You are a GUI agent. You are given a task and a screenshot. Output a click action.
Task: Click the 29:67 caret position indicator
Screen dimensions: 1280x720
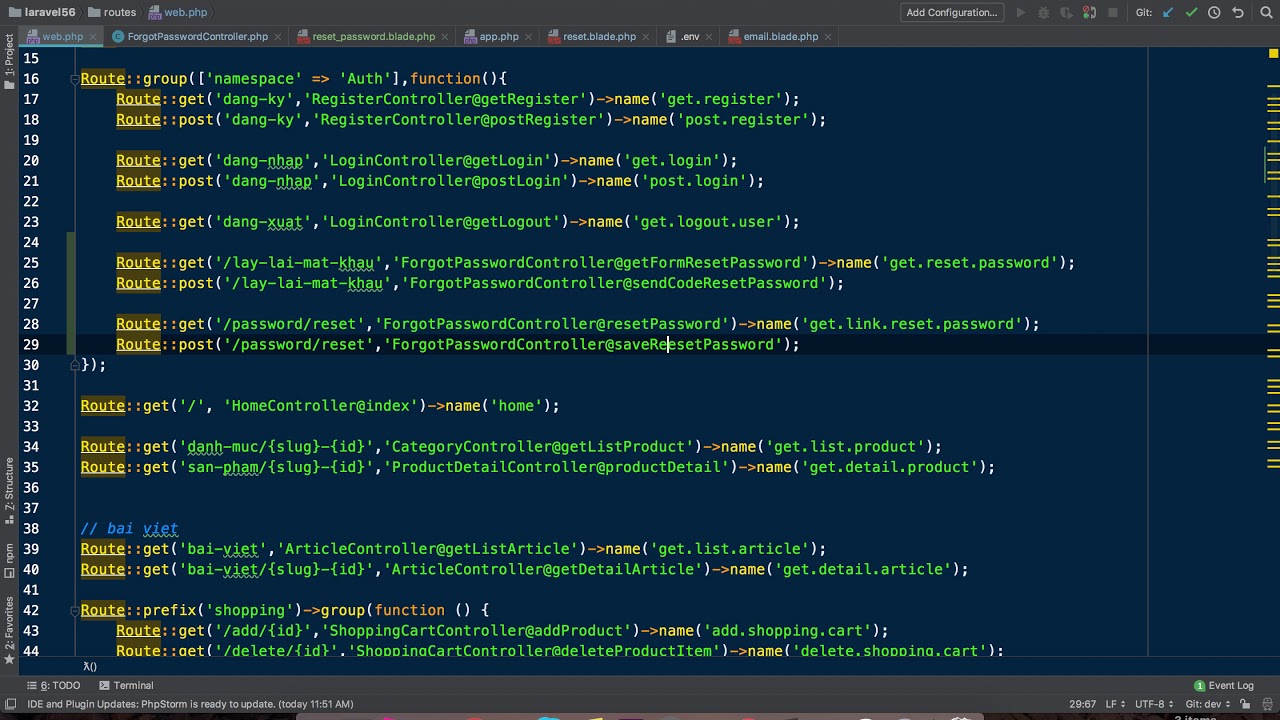tap(1082, 704)
